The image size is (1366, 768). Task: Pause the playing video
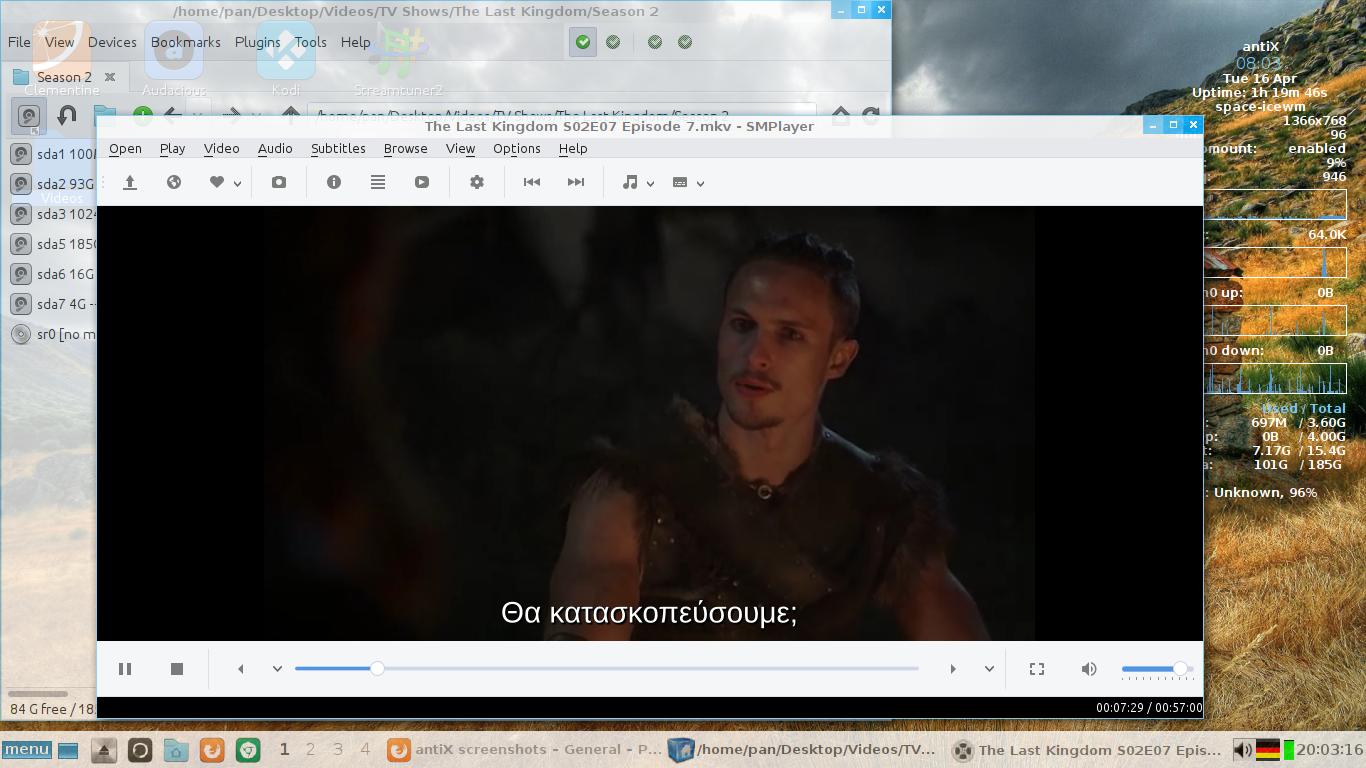(x=125, y=669)
